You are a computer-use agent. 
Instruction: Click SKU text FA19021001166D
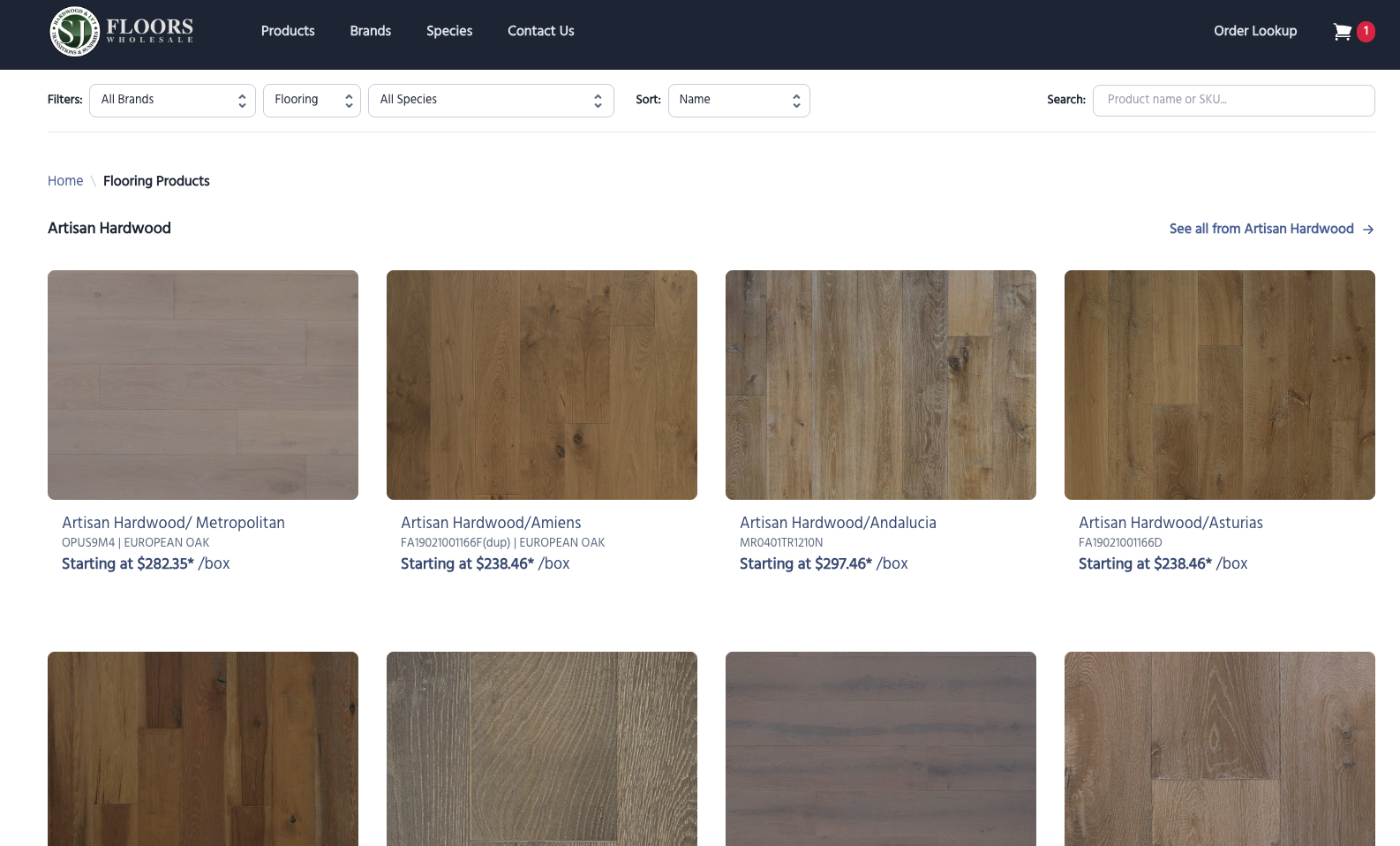(1120, 543)
